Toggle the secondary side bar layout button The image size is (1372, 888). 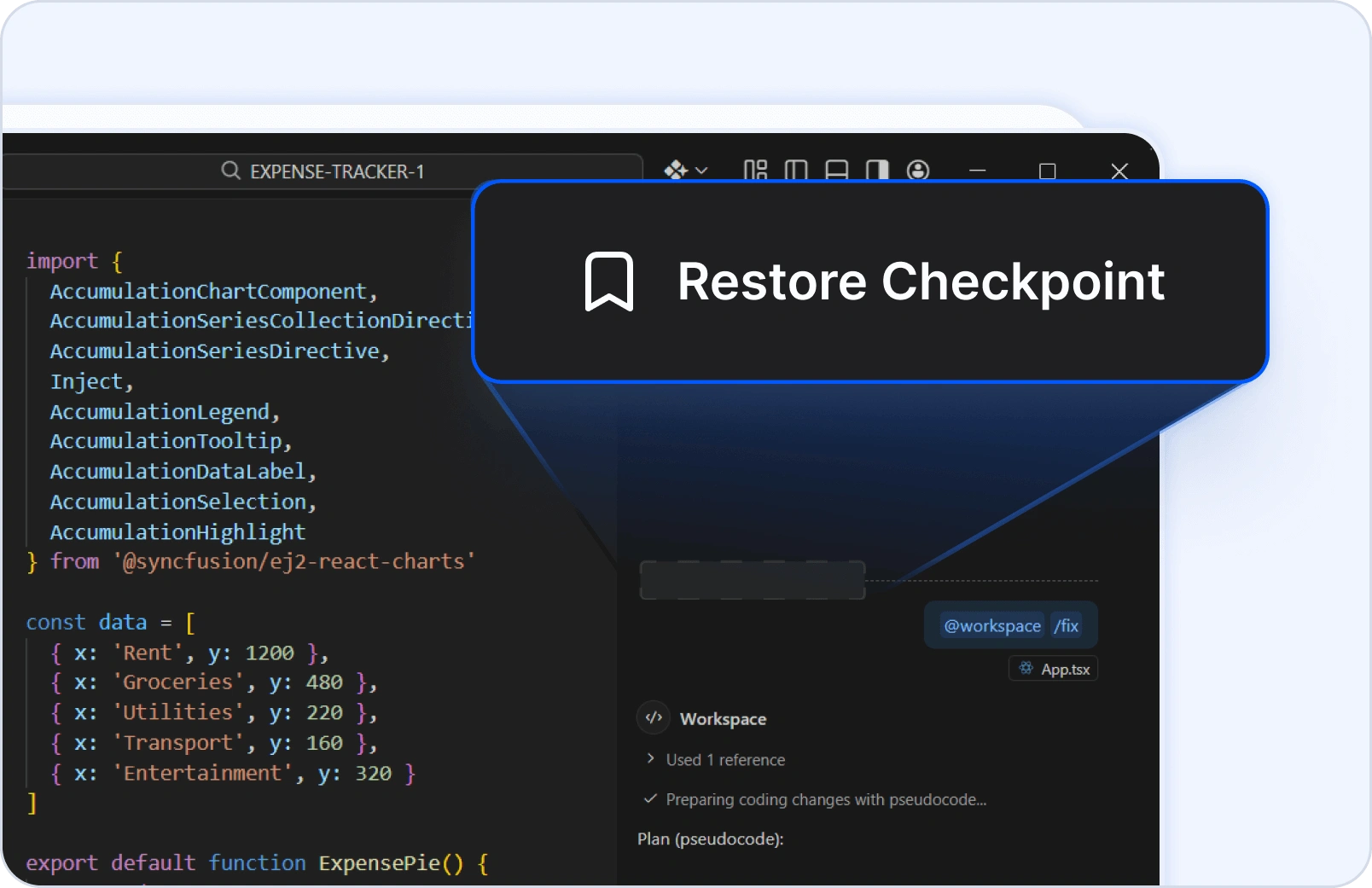(x=877, y=171)
